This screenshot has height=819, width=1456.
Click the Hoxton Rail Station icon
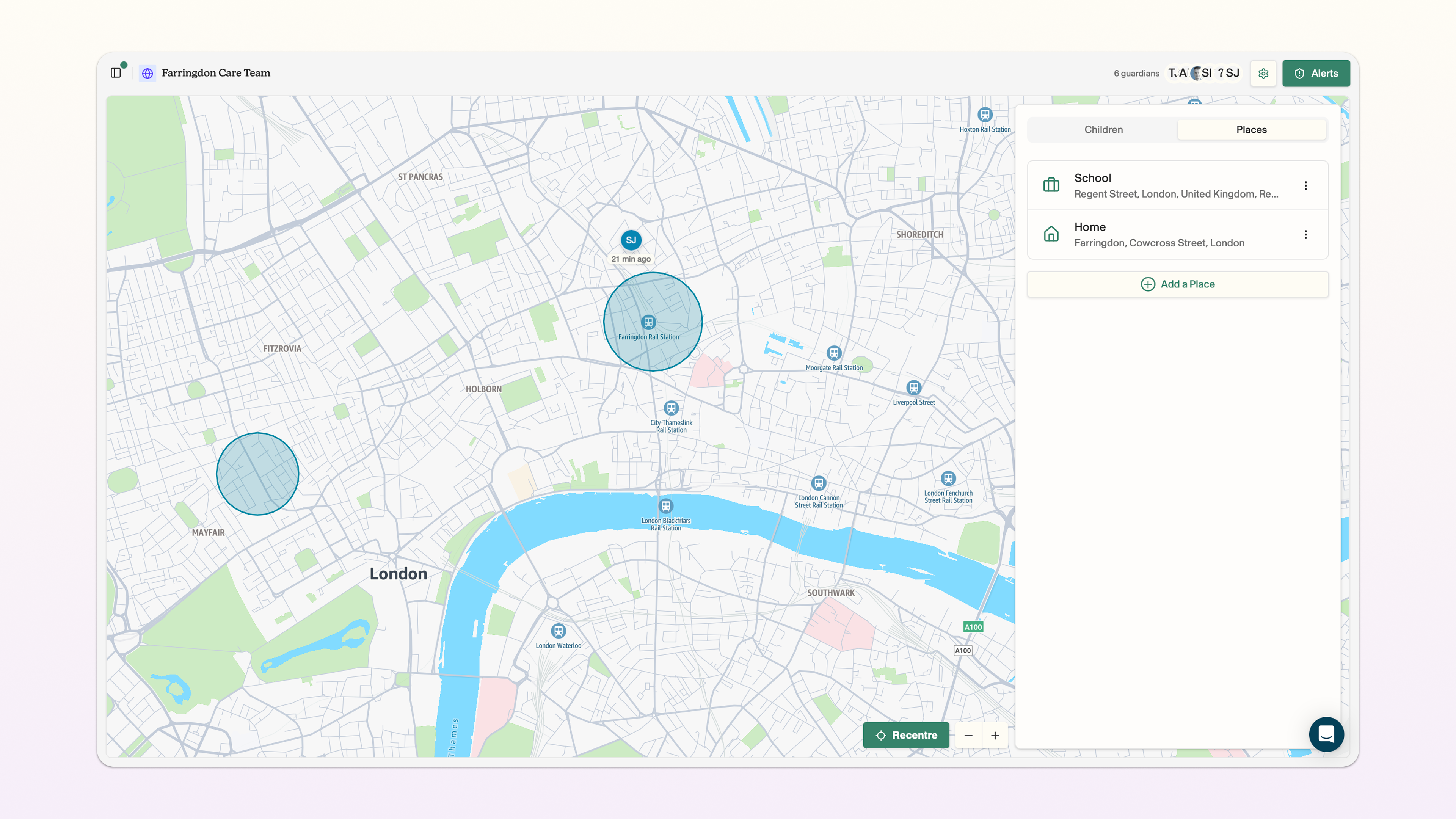pos(985,115)
